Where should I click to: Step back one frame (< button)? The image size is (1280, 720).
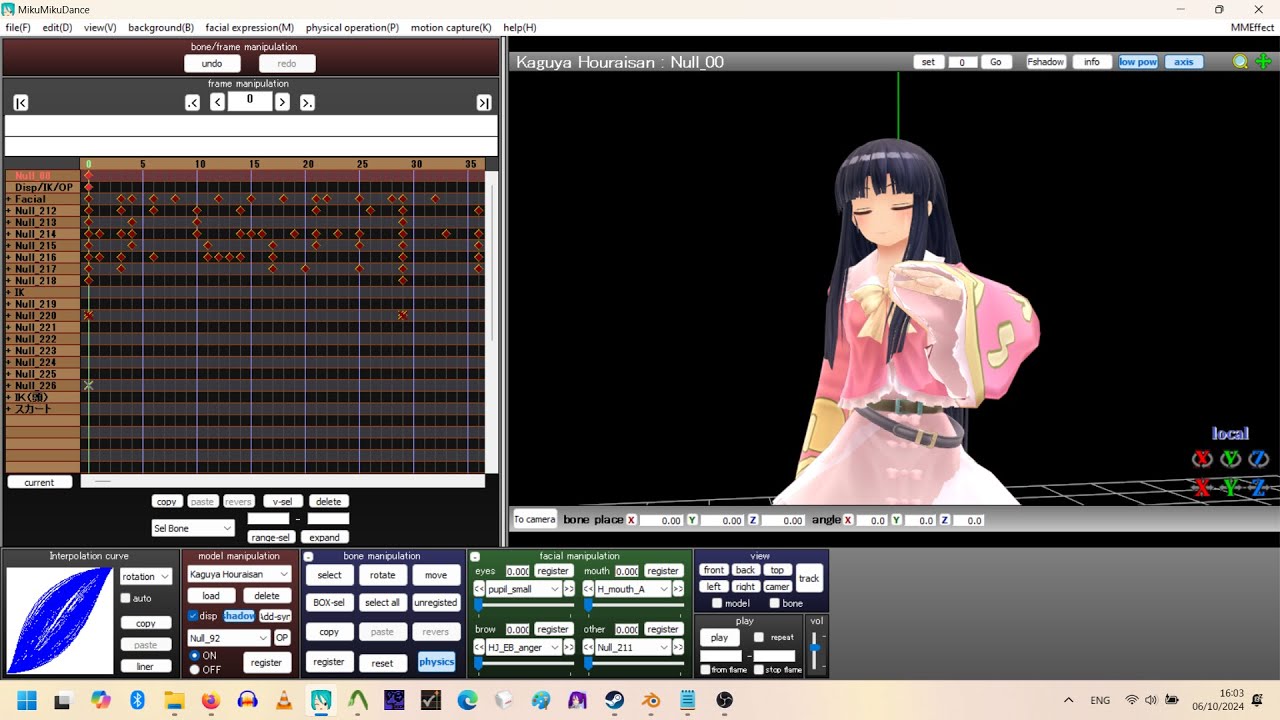click(217, 102)
